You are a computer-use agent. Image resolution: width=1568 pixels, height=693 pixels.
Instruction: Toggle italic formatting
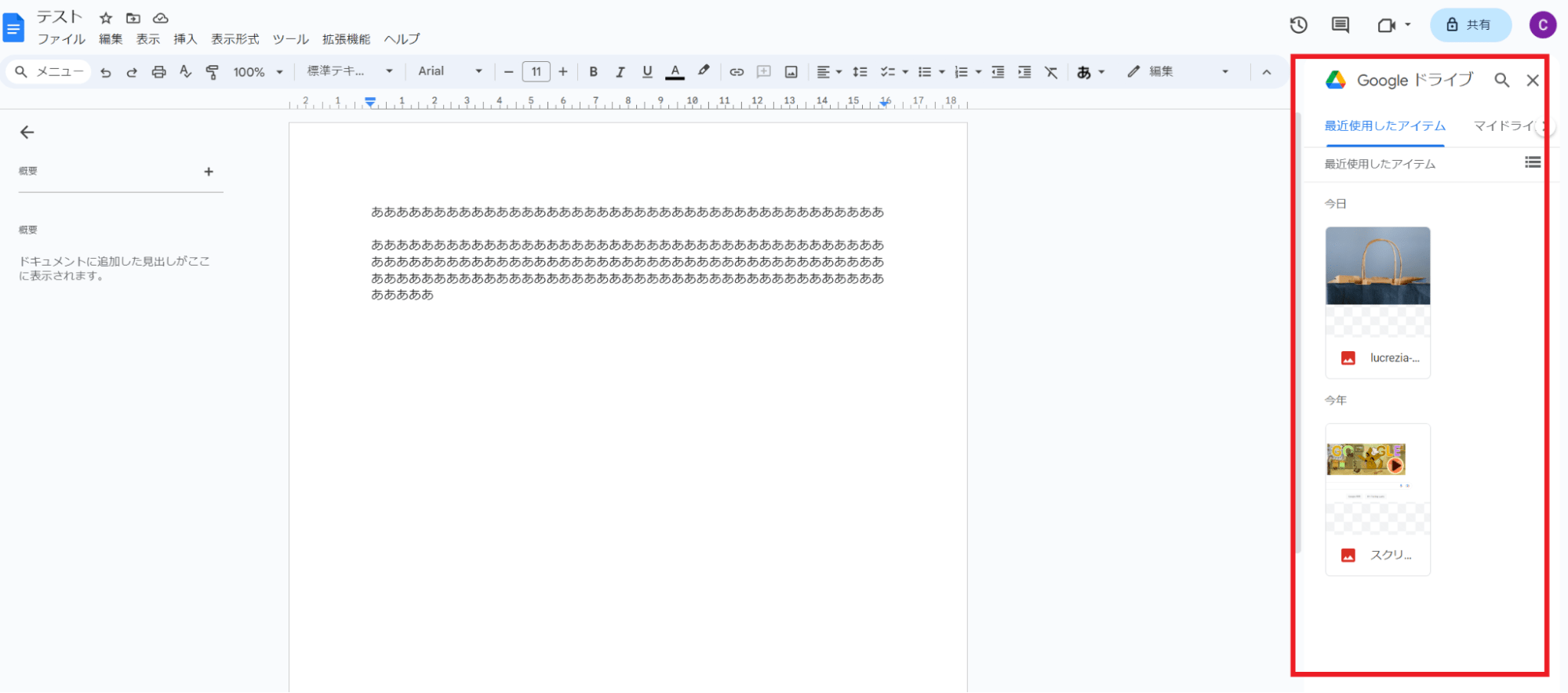620,72
